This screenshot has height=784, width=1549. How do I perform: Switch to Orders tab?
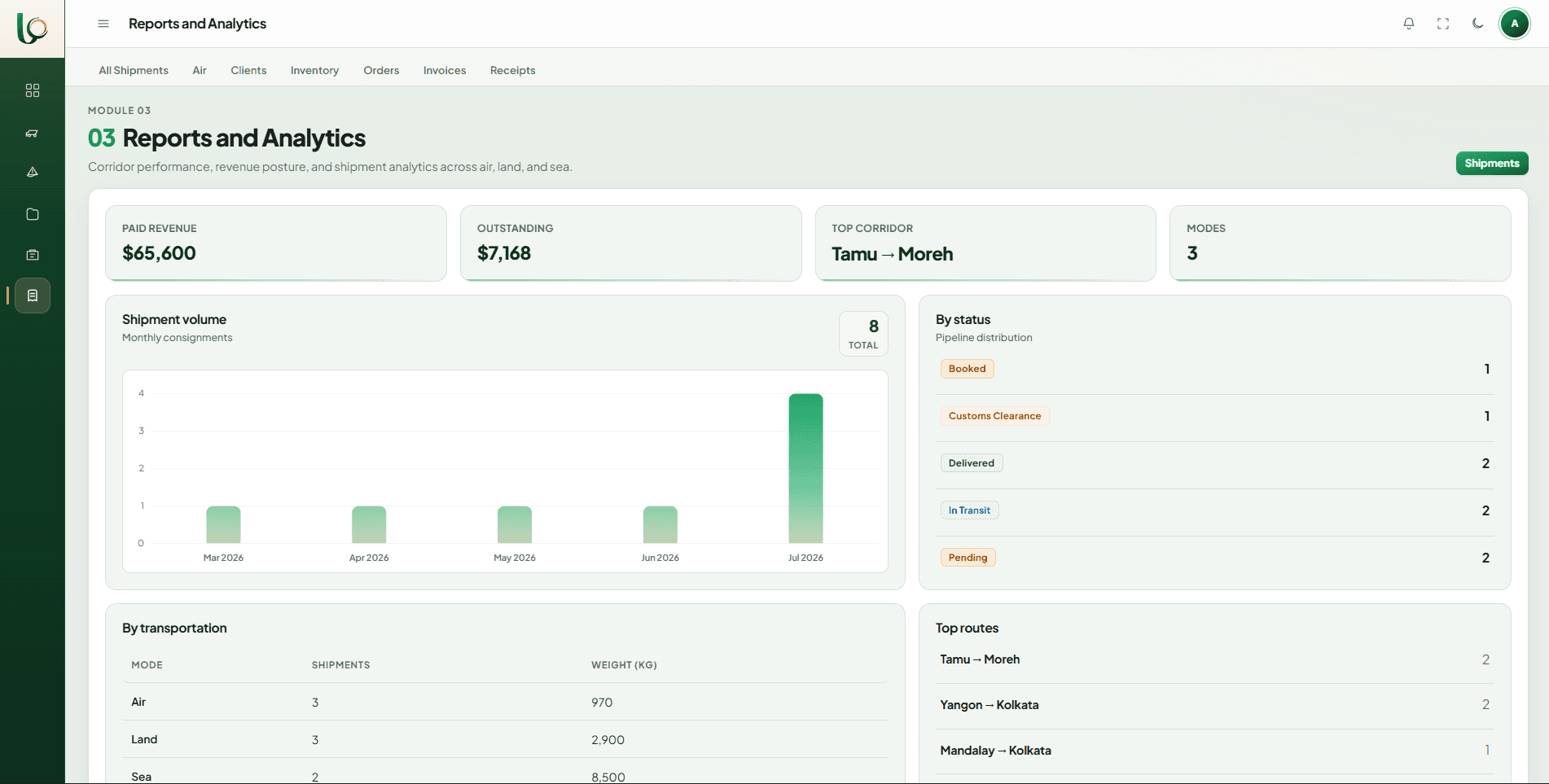381,71
